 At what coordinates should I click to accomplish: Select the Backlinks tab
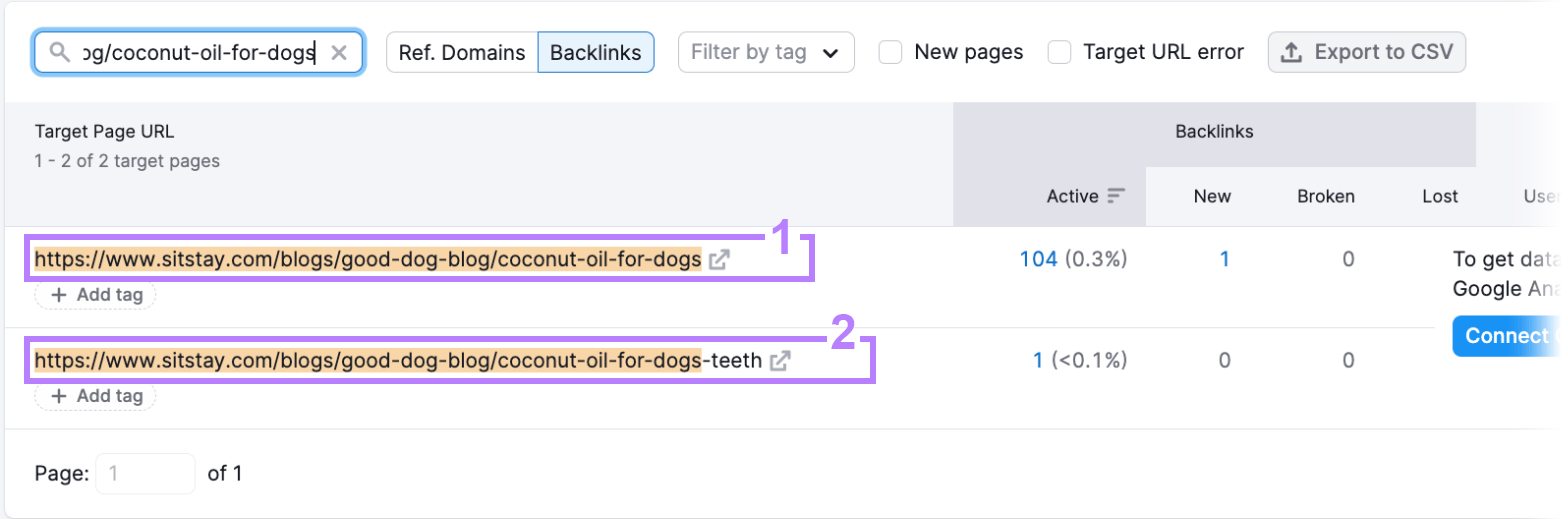point(596,53)
